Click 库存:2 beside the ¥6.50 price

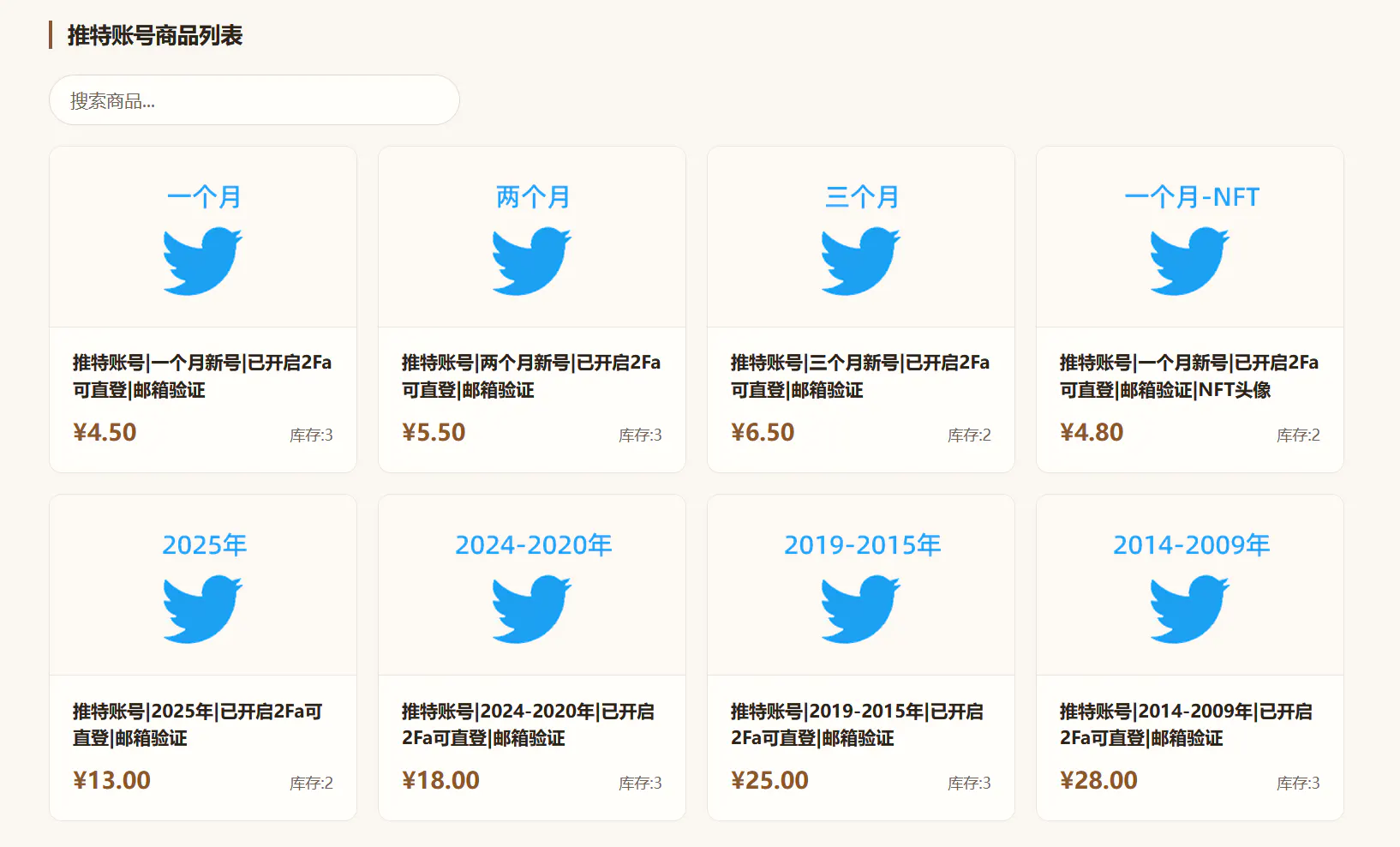coord(969,436)
